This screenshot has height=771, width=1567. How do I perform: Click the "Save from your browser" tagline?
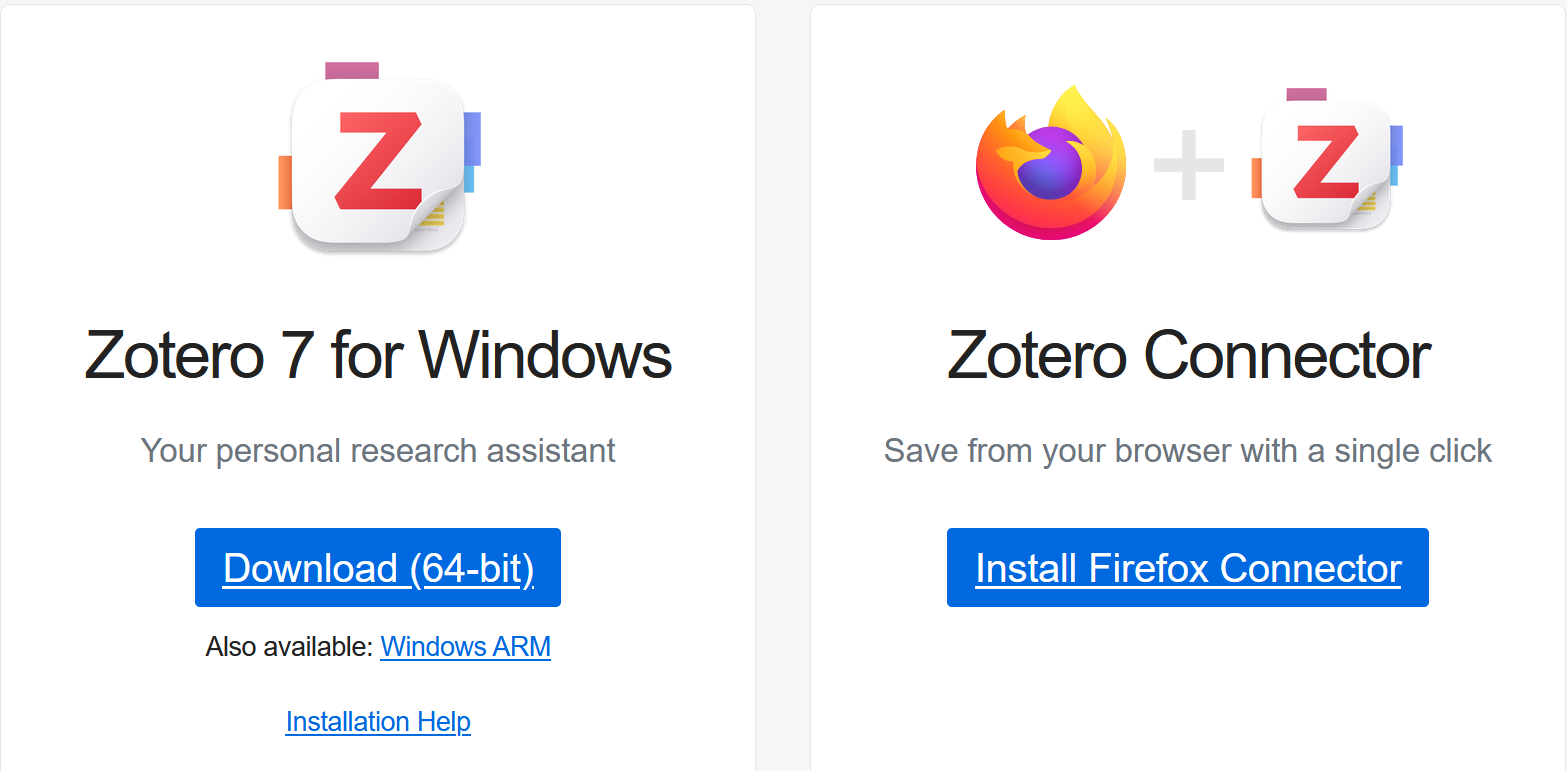(1188, 450)
